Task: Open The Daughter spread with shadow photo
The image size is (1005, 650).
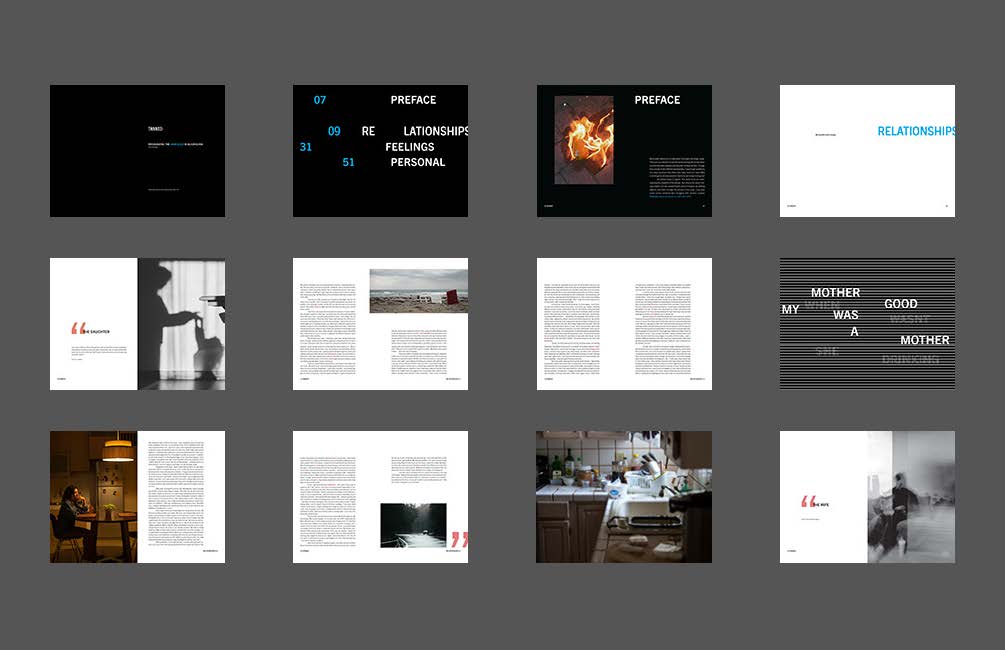Action: tap(137, 323)
